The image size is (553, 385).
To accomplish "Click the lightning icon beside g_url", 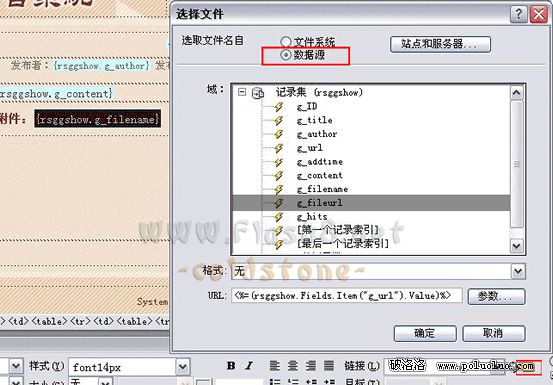I will tap(279, 148).
